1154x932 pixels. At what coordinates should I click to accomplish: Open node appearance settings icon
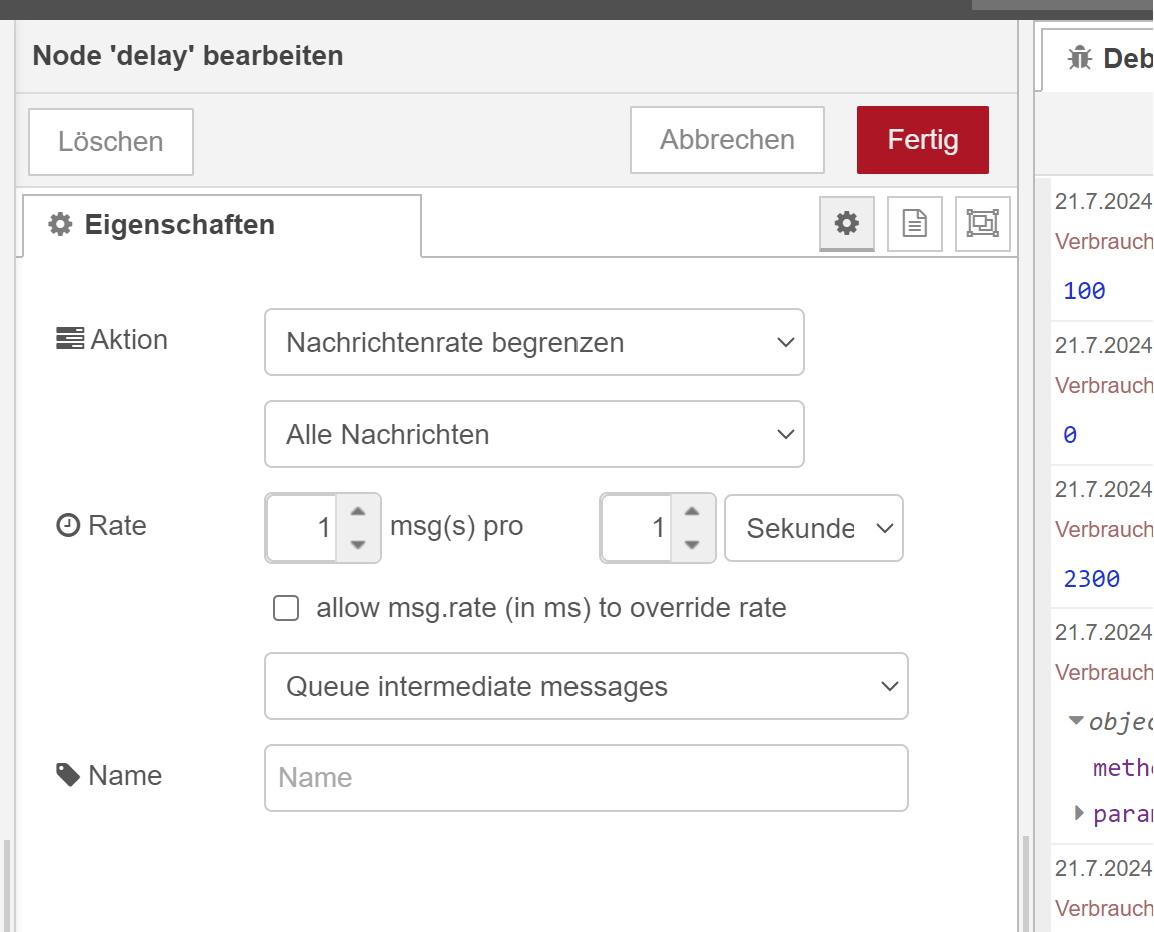(x=982, y=223)
